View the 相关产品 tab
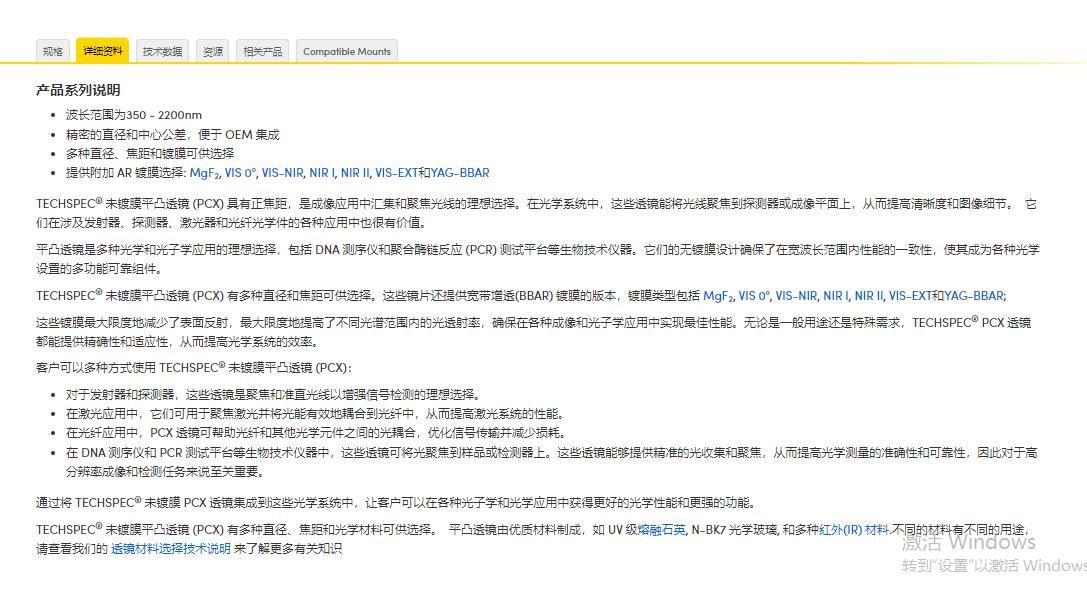Image resolution: width=1087 pixels, height=593 pixels. [x=262, y=51]
